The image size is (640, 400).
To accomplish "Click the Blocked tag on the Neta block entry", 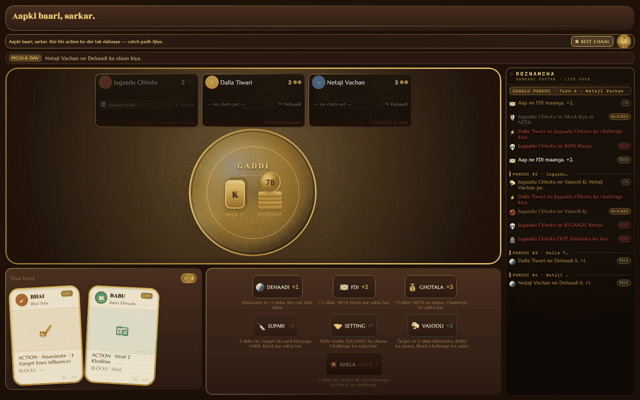I will 619,116.
